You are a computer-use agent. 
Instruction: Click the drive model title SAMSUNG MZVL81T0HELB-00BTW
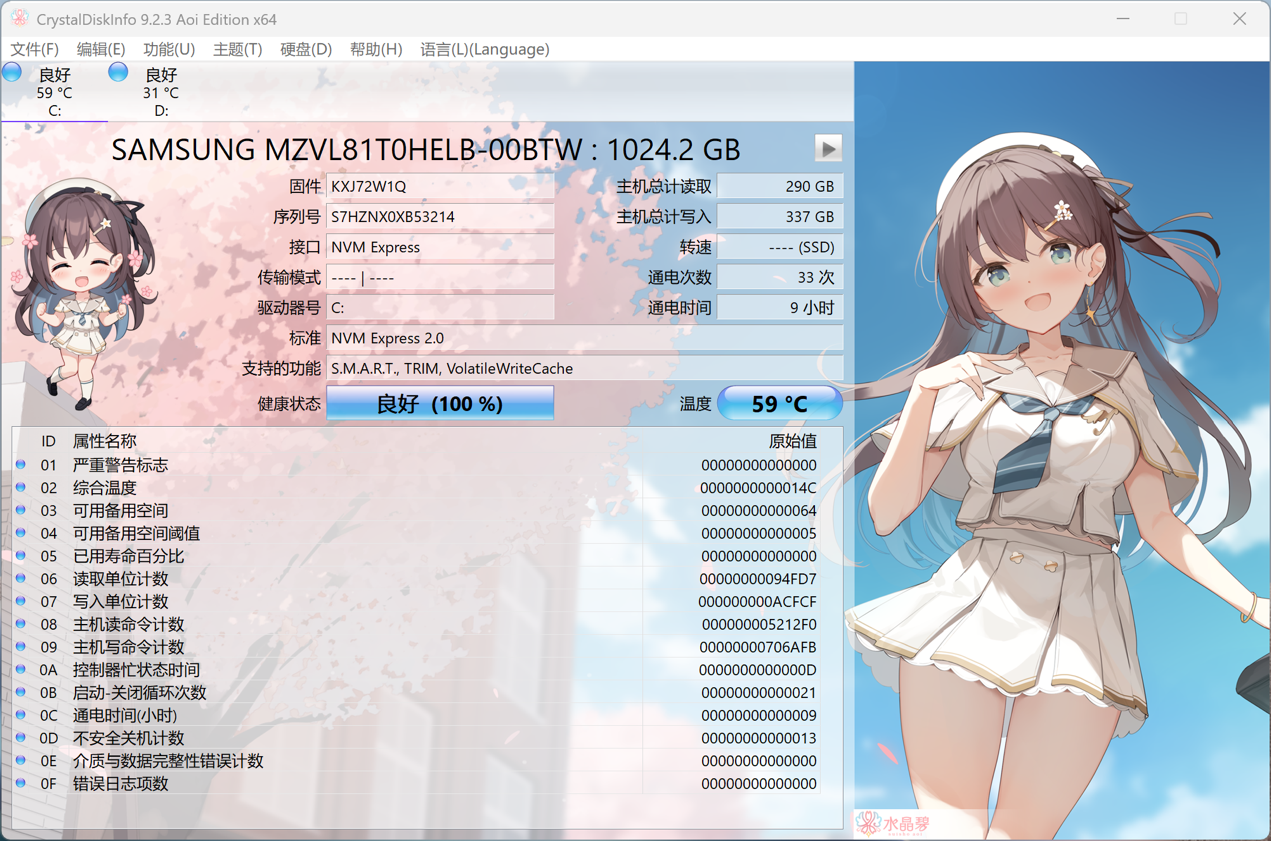(347, 150)
